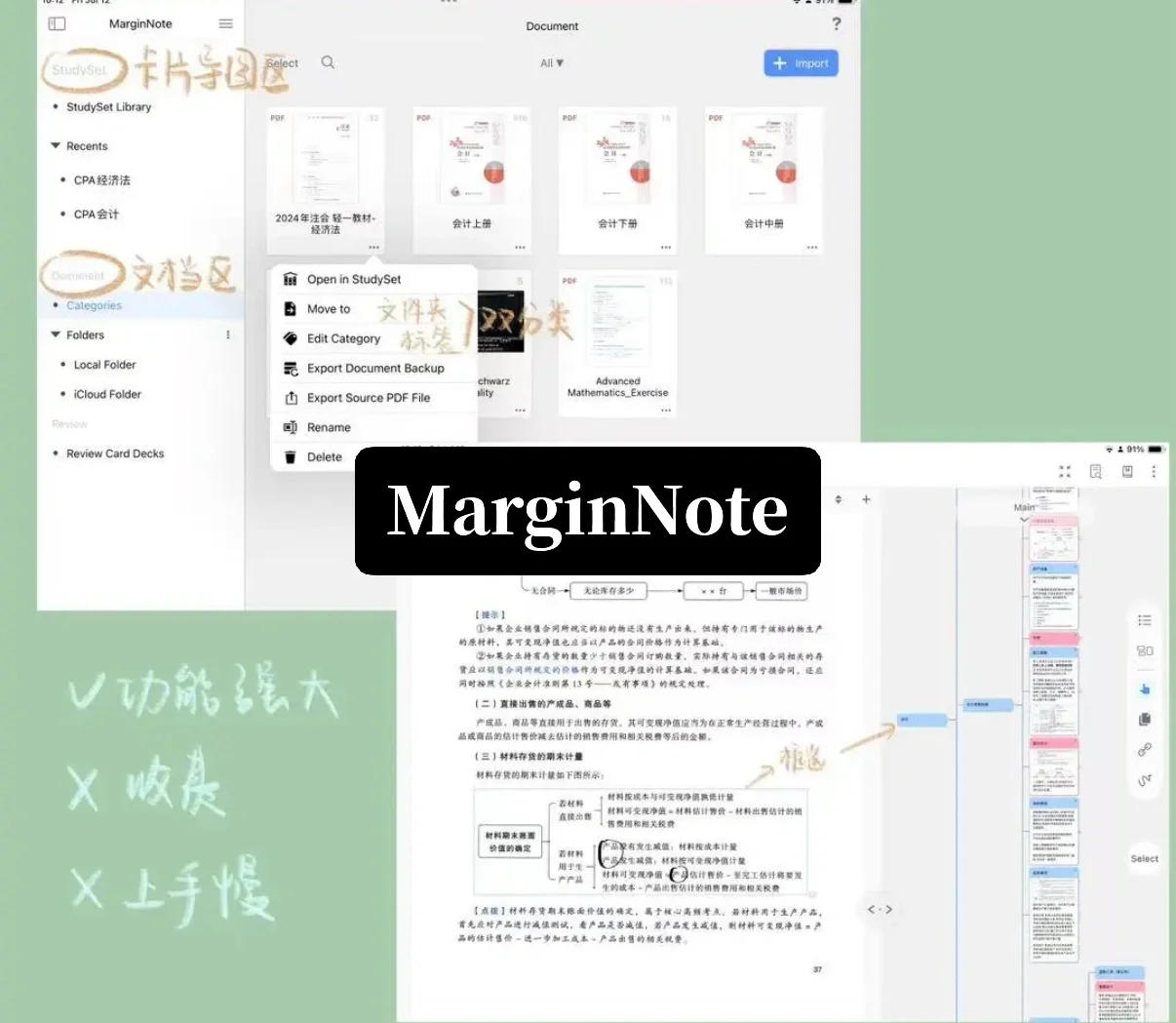Click the copy cards icon in mindmap toolbar
Screen dimensions: 1176x1023
coord(1145,719)
